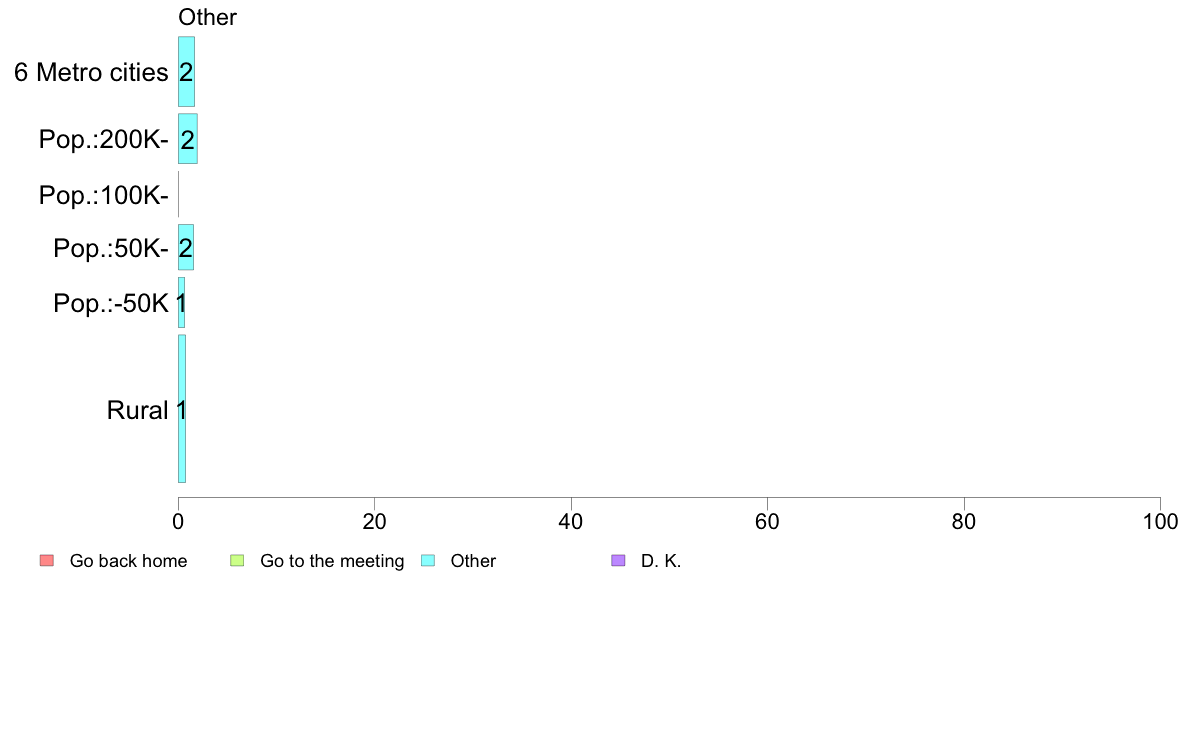
Task: Click the green Go to the meeting swatch
Action: tap(237, 561)
